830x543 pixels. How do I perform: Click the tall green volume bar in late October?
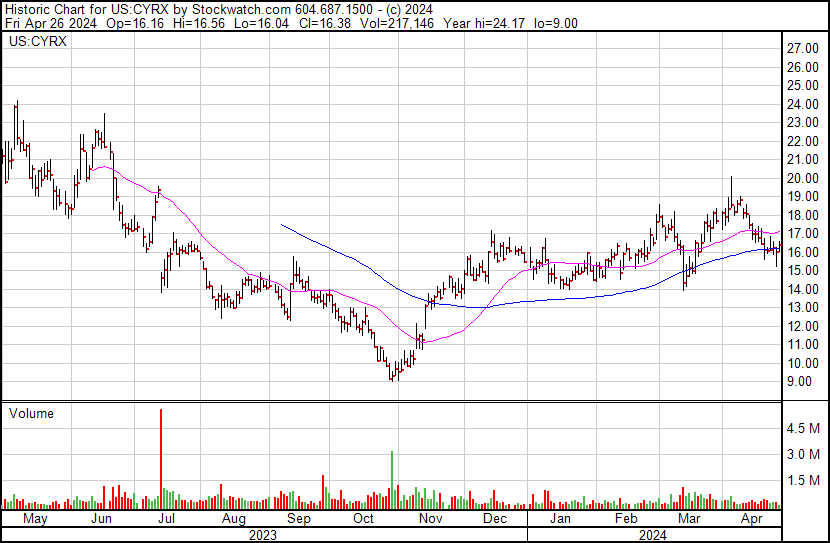point(392,480)
